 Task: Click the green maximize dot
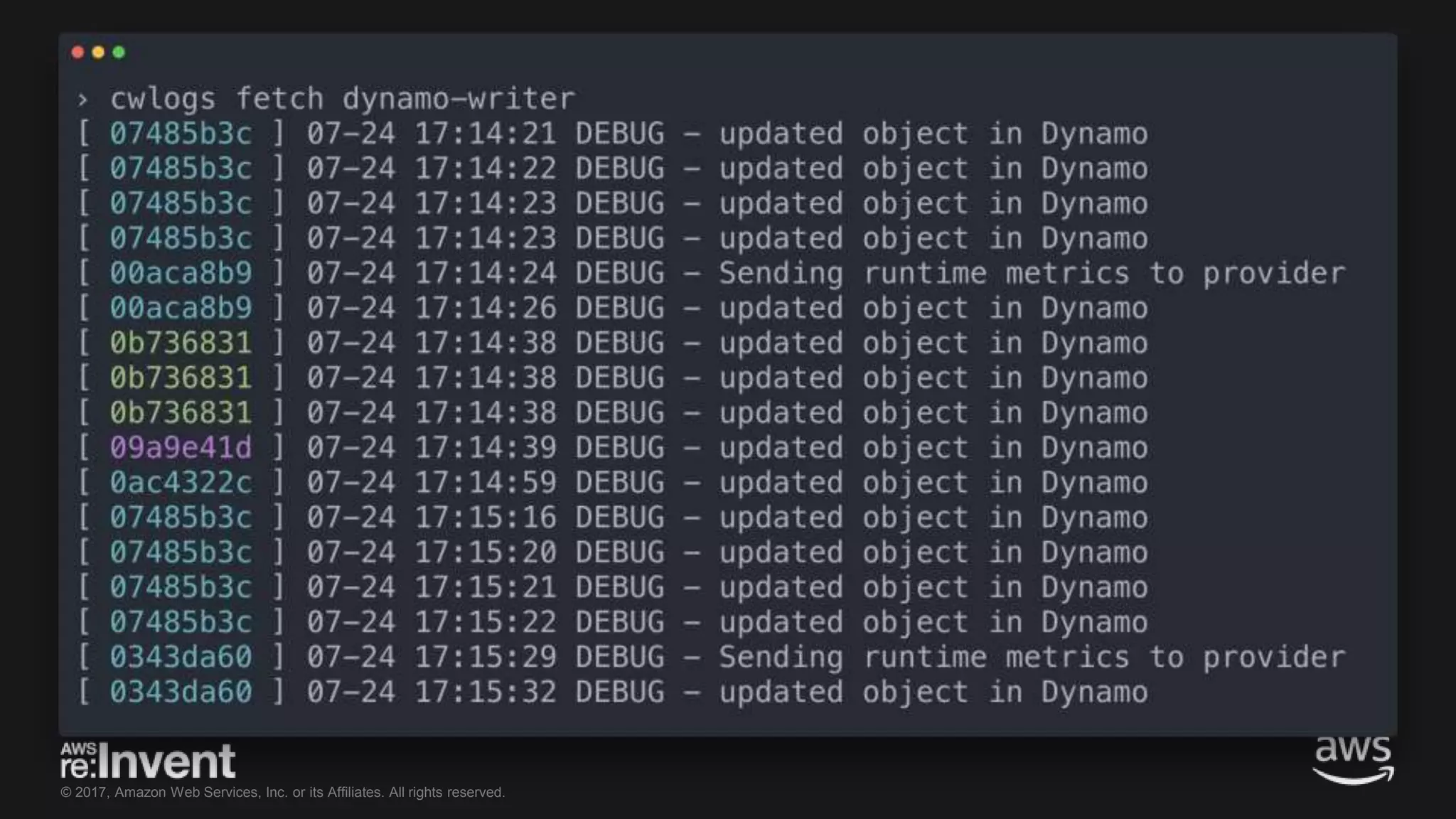[x=119, y=52]
